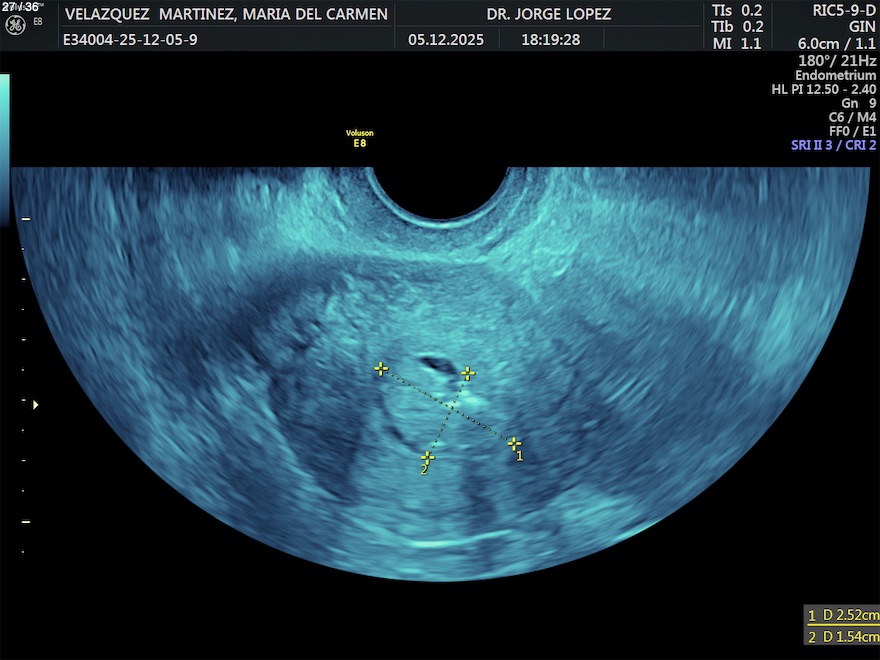880x660 pixels.
Task: Click the yellow Voluson E8 label
Action: [x=359, y=139]
